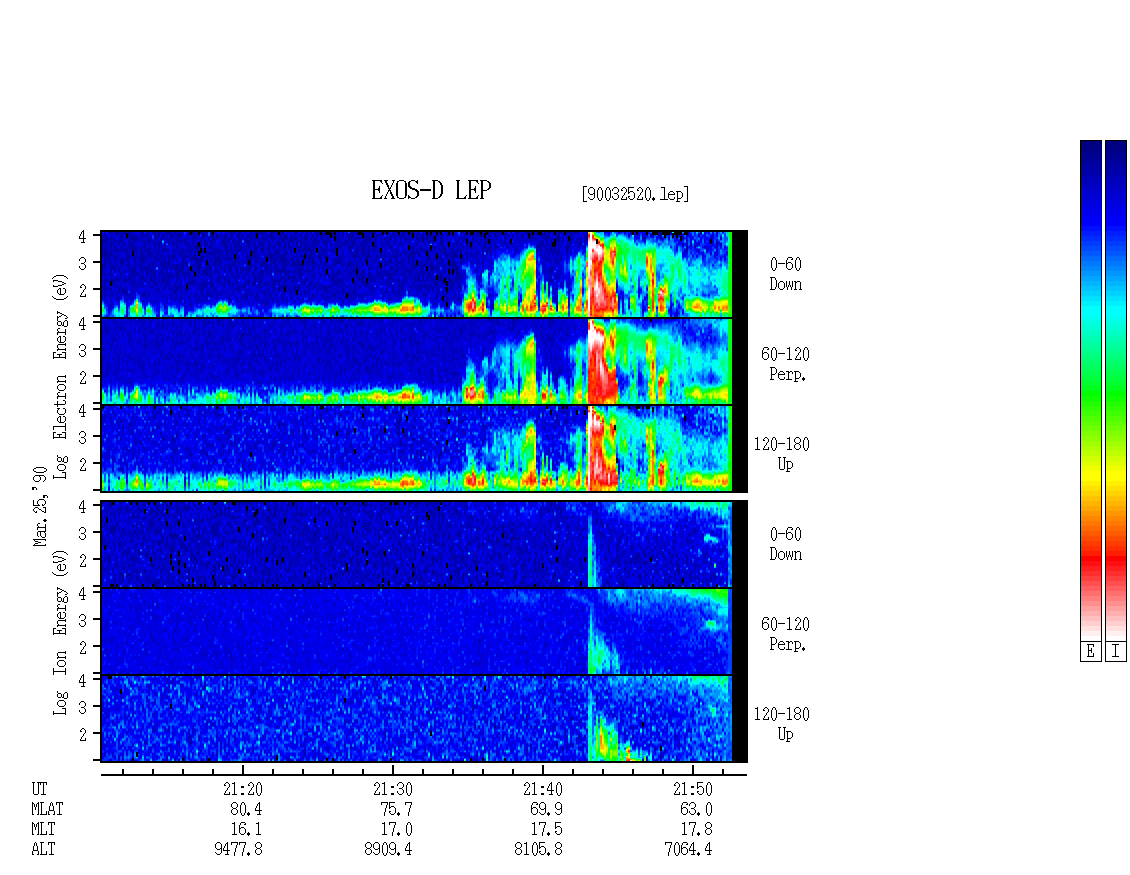Click the ALT value 7064.4
The image size is (1130, 875).
688,850
